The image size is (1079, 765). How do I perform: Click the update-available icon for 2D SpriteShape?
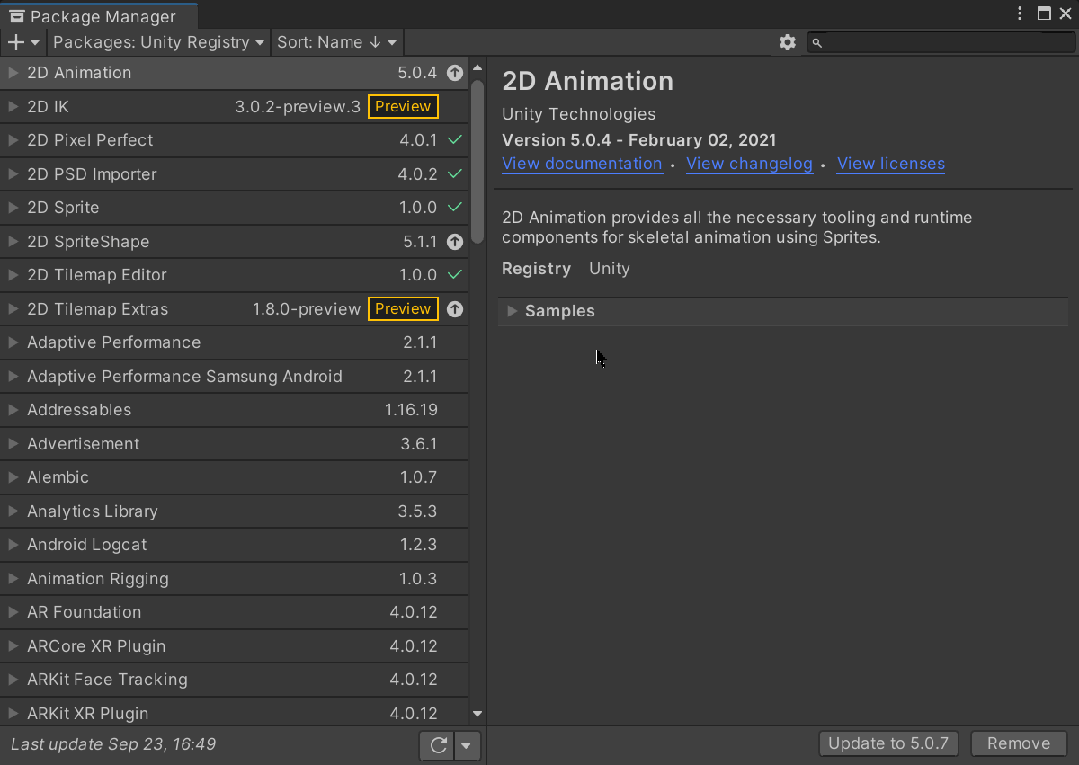click(455, 241)
